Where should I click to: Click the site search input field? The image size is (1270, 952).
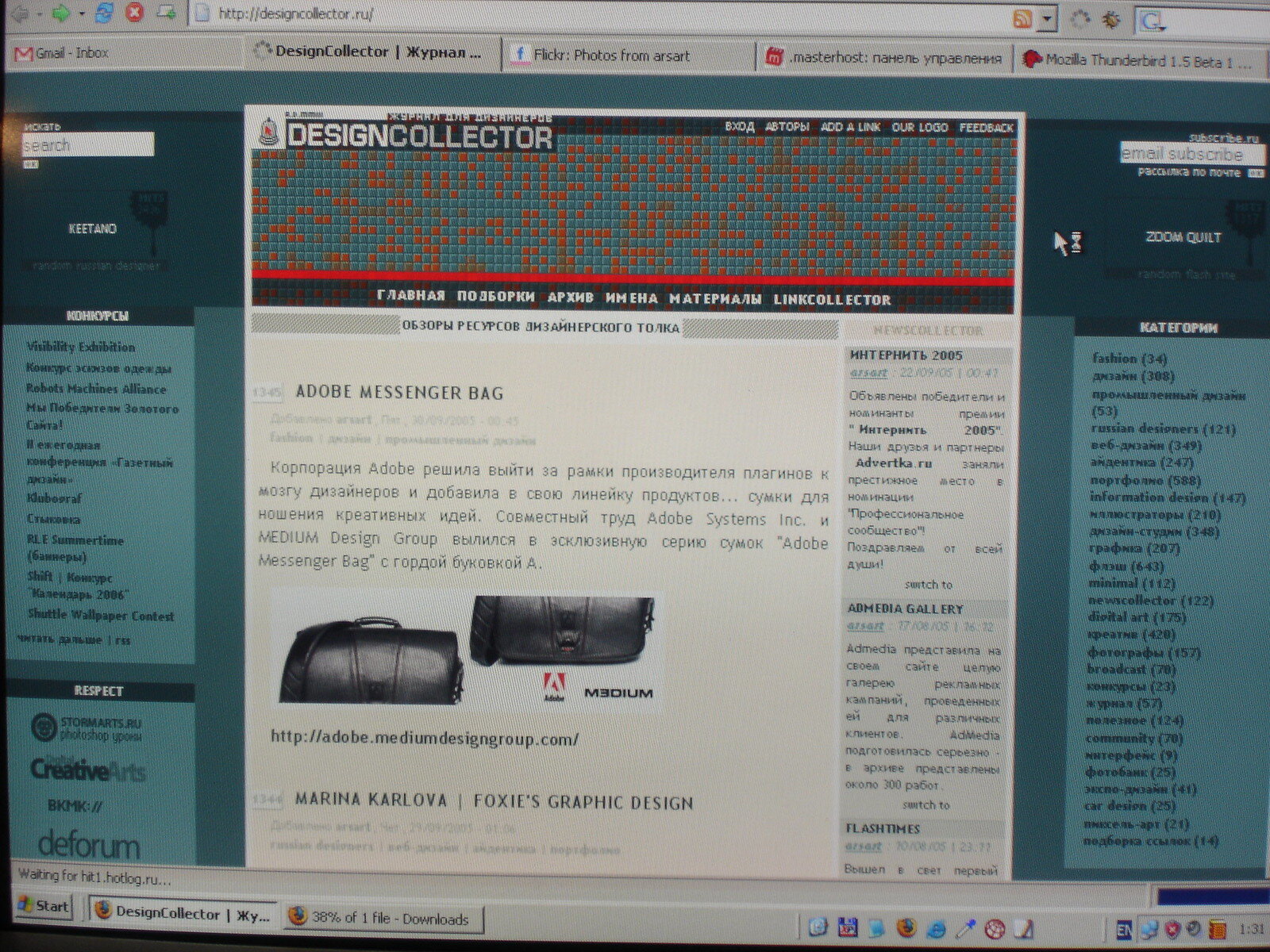(87, 145)
